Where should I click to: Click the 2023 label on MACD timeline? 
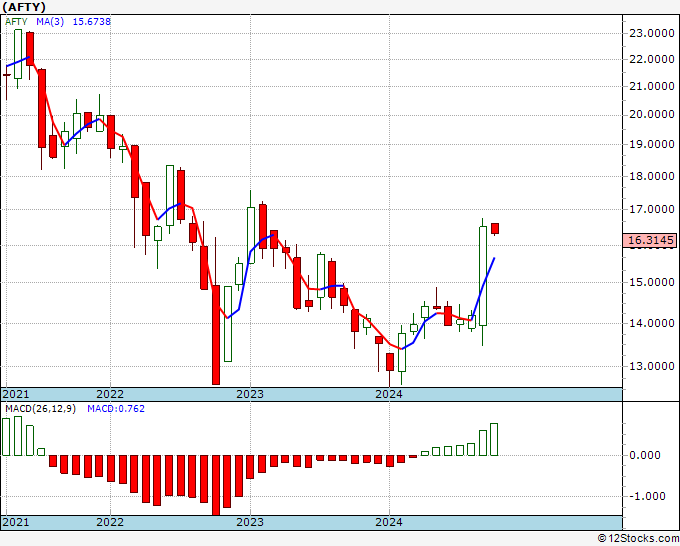(x=250, y=522)
